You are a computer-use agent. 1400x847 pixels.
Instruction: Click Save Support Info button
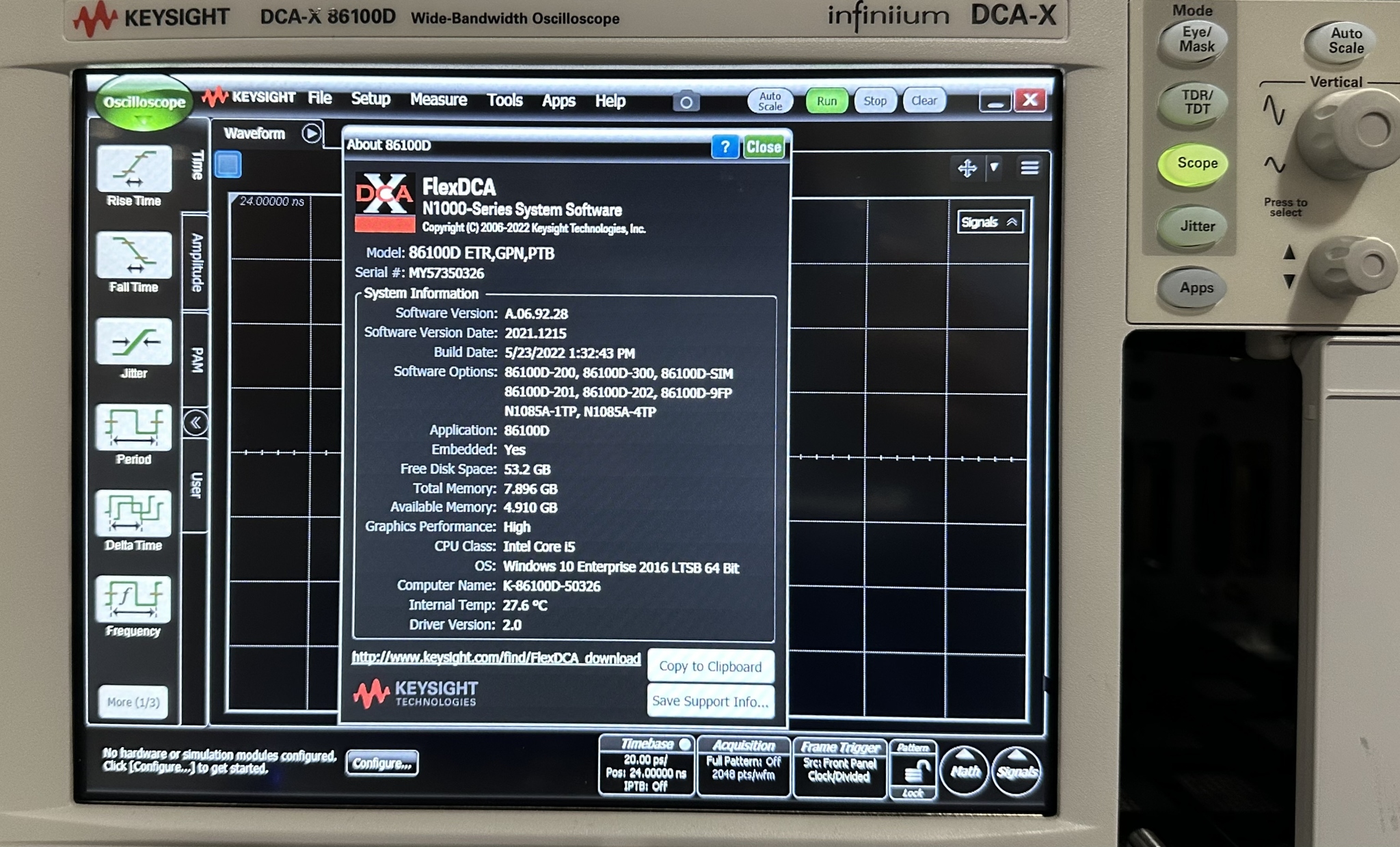(710, 701)
